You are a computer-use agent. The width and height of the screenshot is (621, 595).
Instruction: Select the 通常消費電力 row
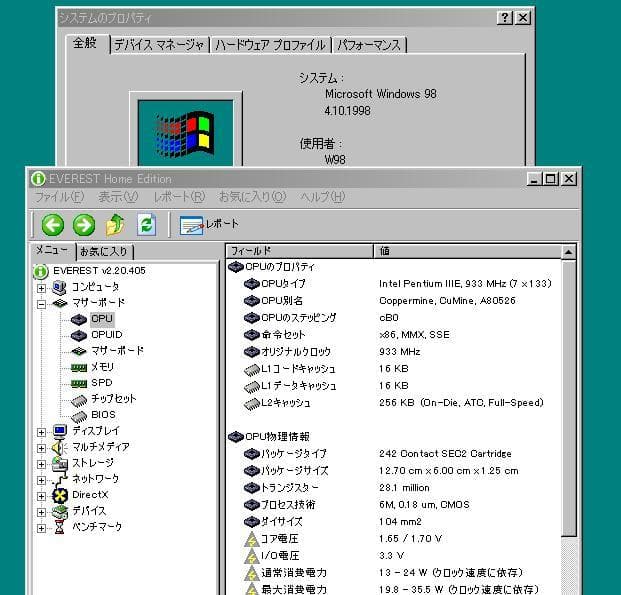click(384, 573)
